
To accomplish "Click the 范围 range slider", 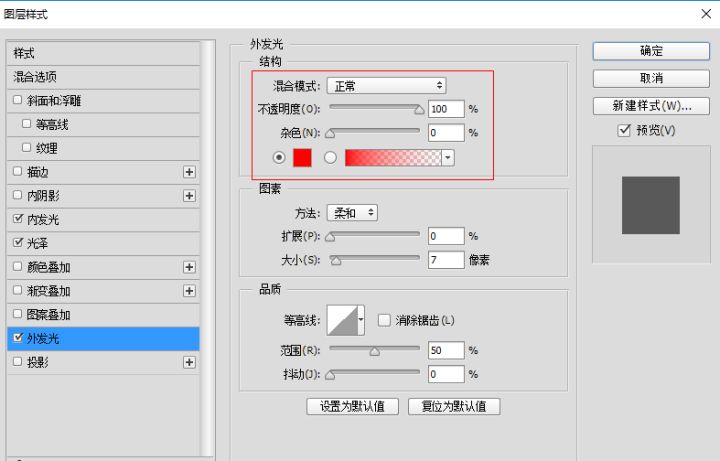I will click(x=374, y=350).
